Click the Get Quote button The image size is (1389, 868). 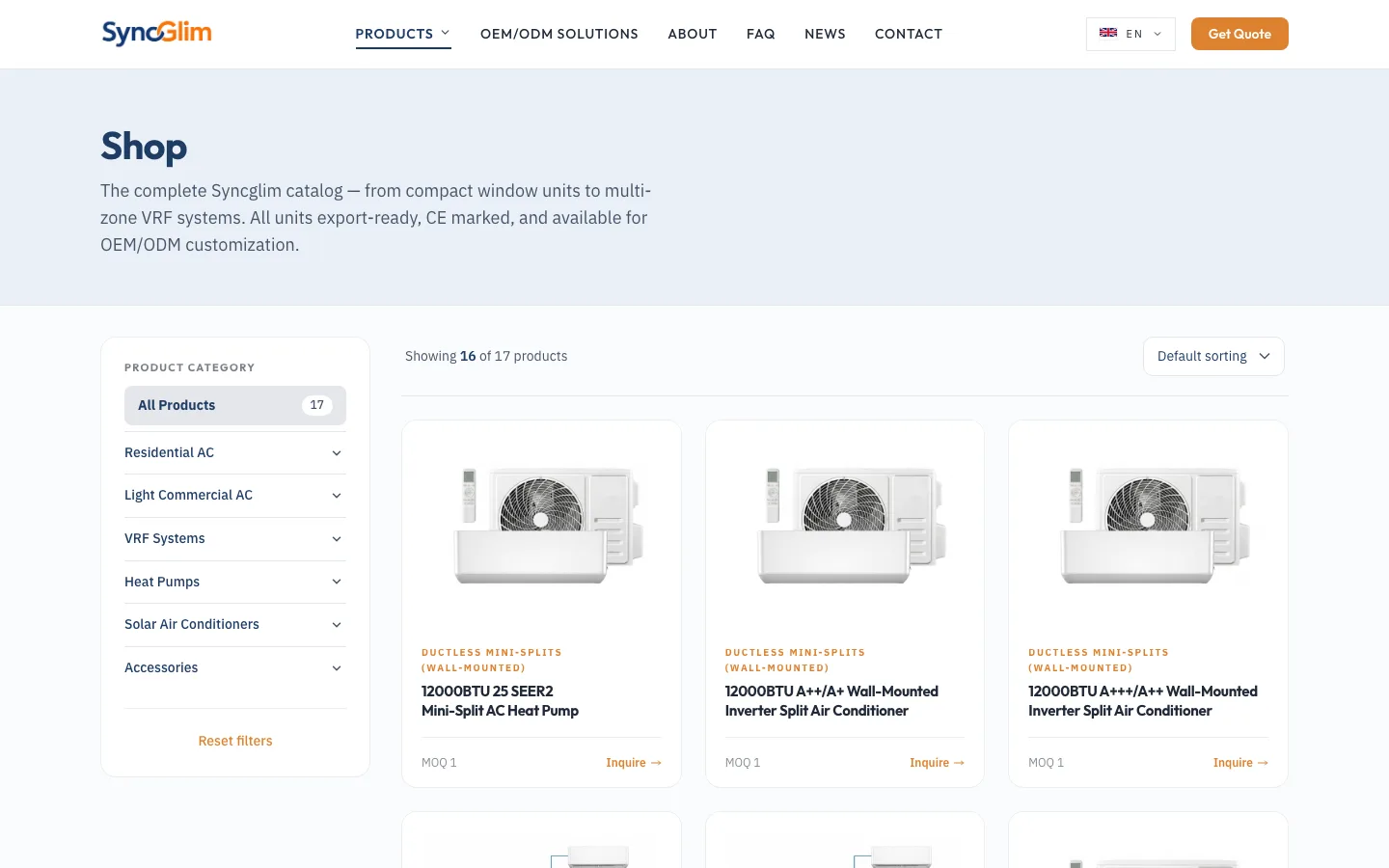pos(1239,34)
